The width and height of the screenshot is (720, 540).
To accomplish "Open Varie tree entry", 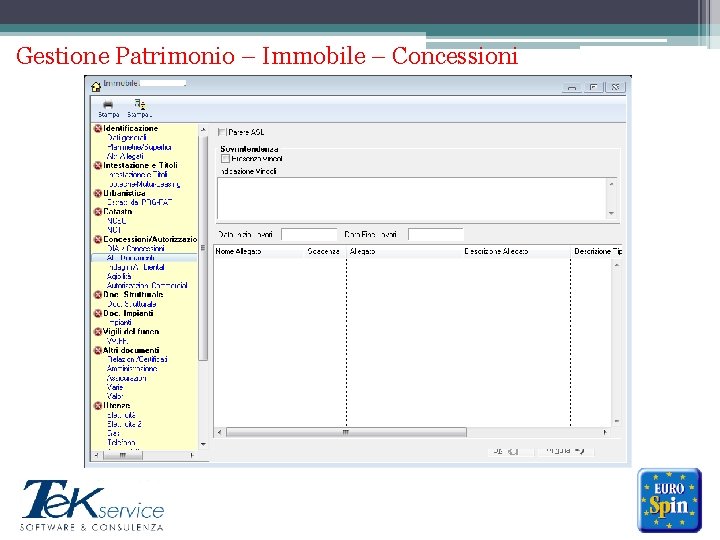I will [x=115, y=388].
